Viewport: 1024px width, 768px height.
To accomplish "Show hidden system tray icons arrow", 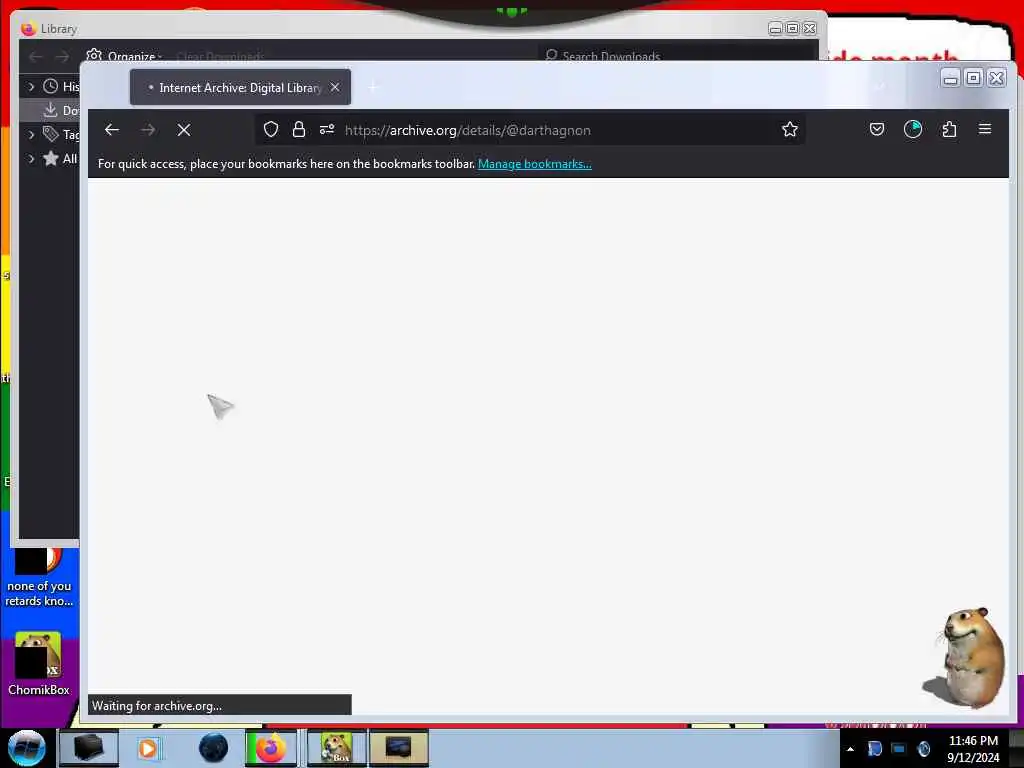I will pyautogui.click(x=850, y=749).
